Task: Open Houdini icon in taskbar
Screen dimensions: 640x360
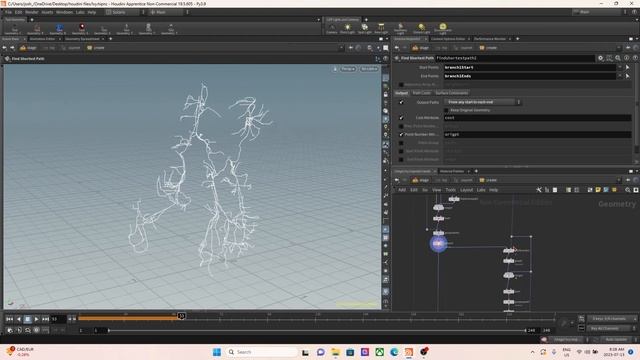Action: [x=409, y=352]
